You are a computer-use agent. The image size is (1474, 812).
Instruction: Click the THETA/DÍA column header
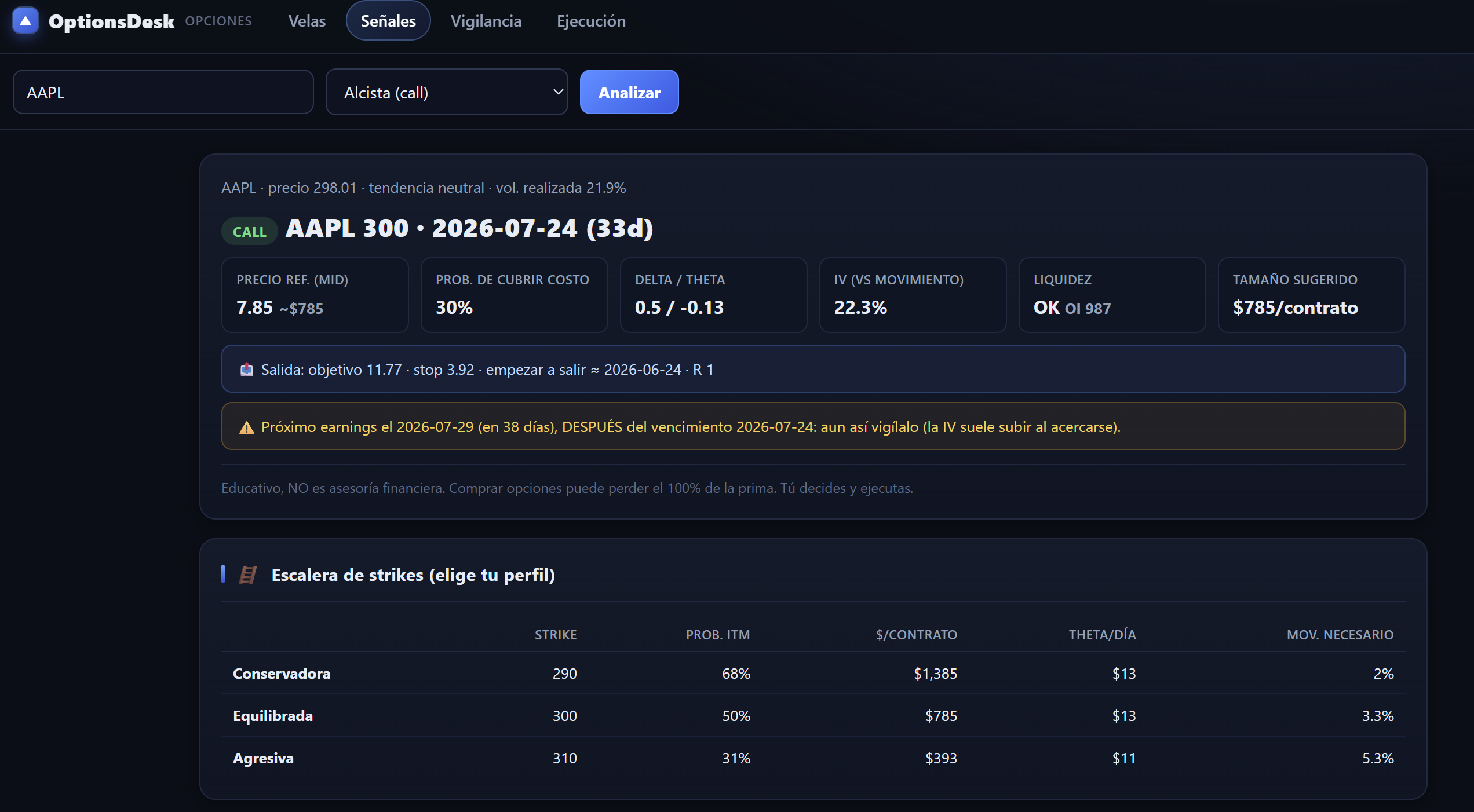click(1103, 635)
